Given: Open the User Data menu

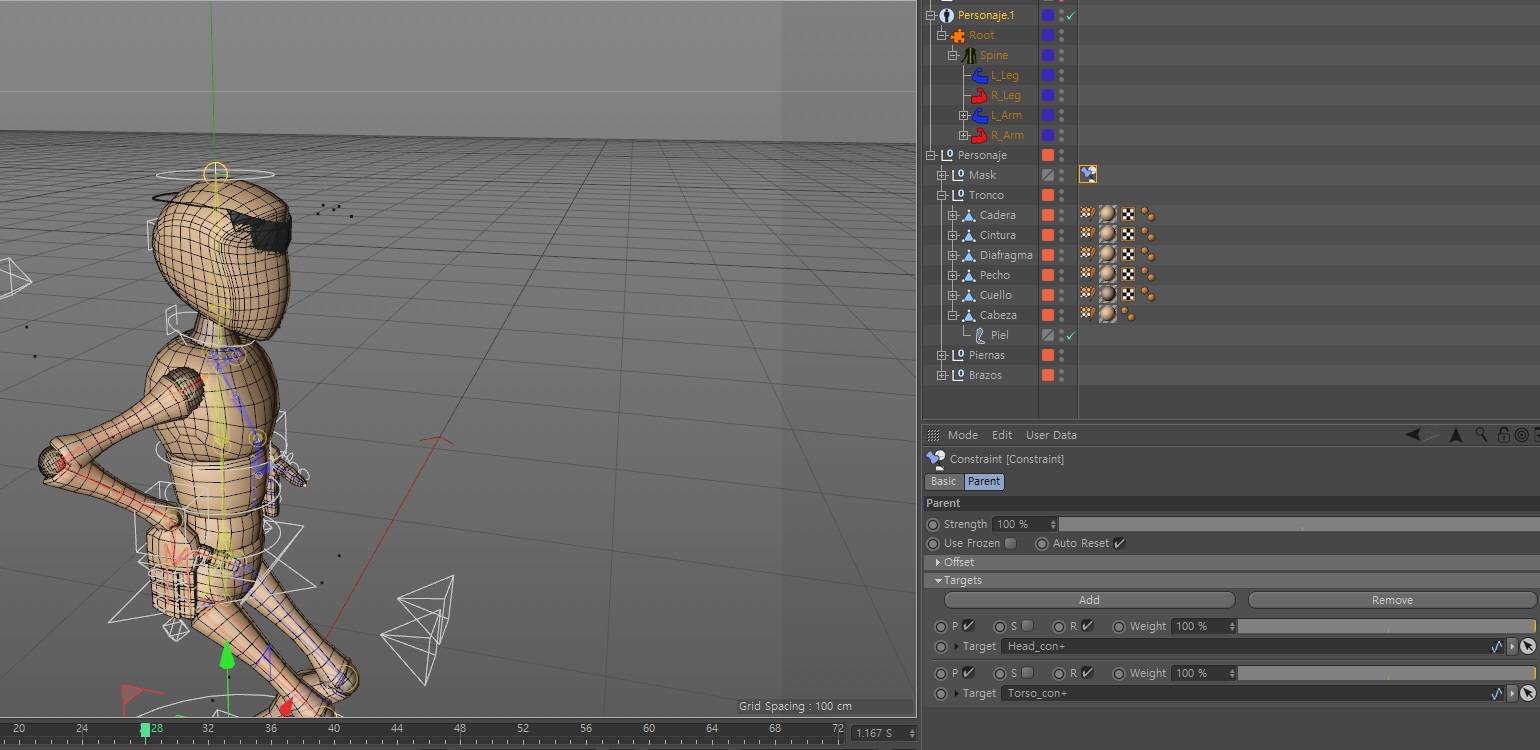Looking at the screenshot, I should click(x=1051, y=435).
